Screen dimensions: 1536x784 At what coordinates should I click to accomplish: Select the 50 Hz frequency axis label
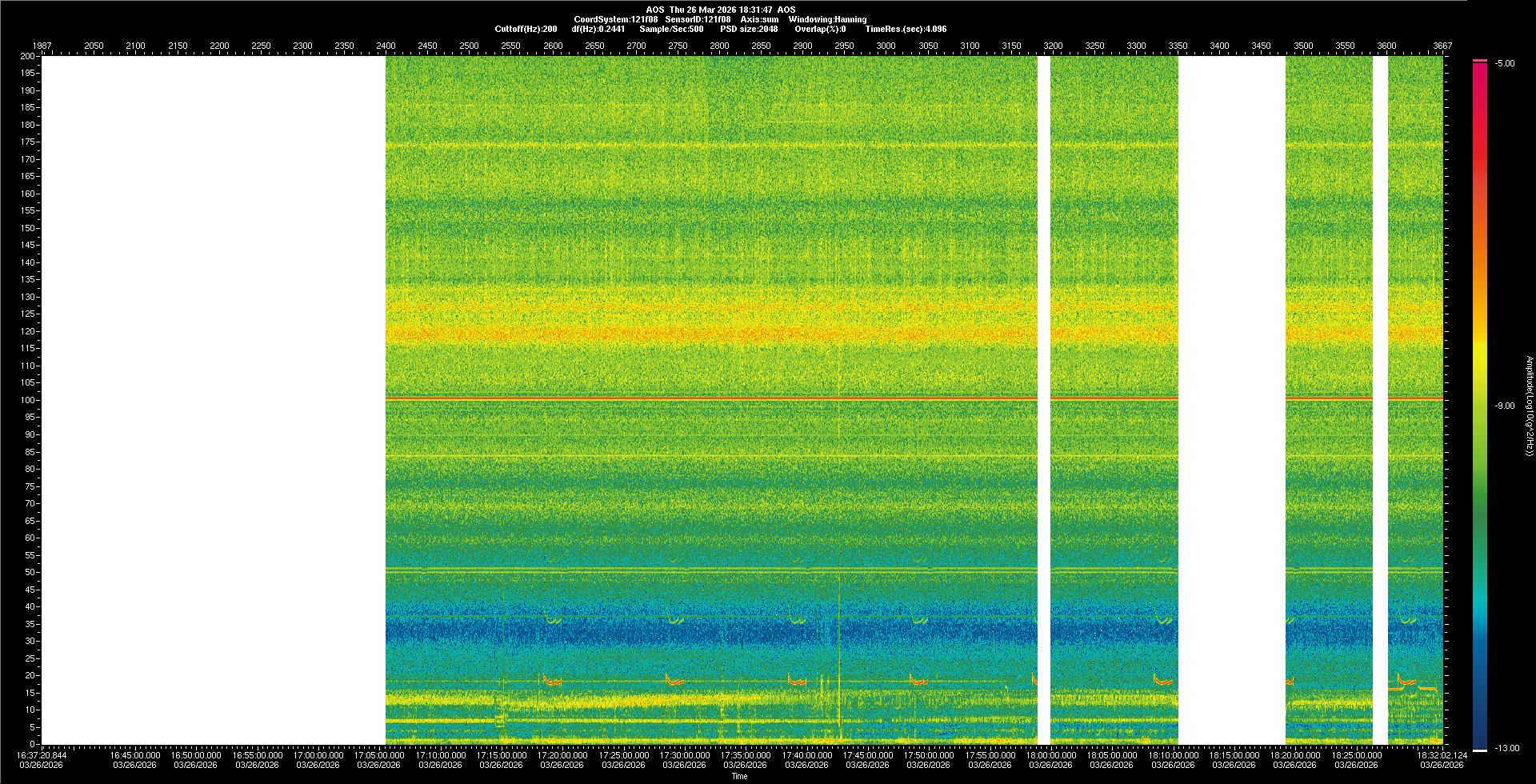pyautogui.click(x=30, y=572)
